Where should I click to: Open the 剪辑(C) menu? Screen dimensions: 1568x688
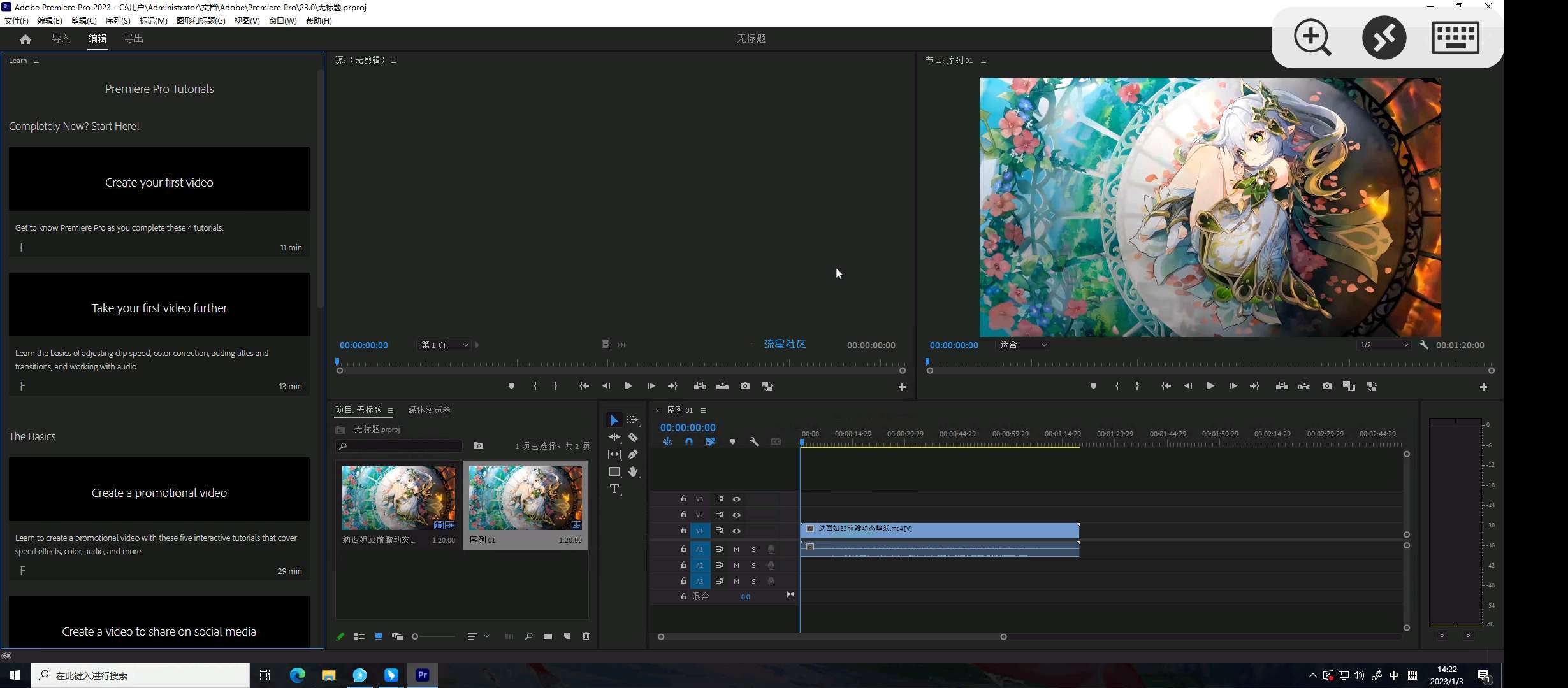(x=83, y=20)
